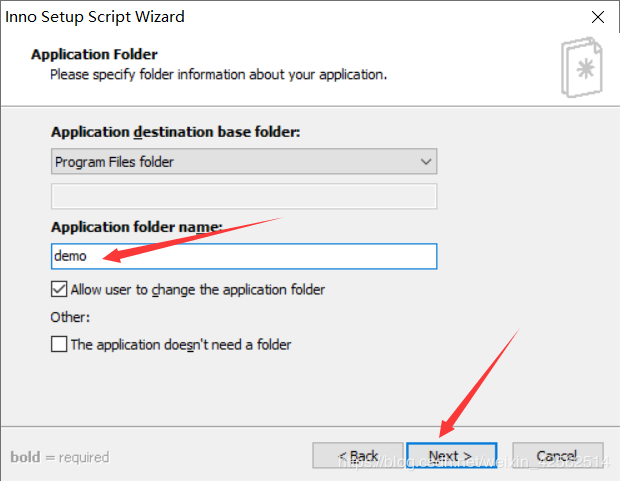
Task: Tick the empty box for no application folder
Action: point(59,345)
